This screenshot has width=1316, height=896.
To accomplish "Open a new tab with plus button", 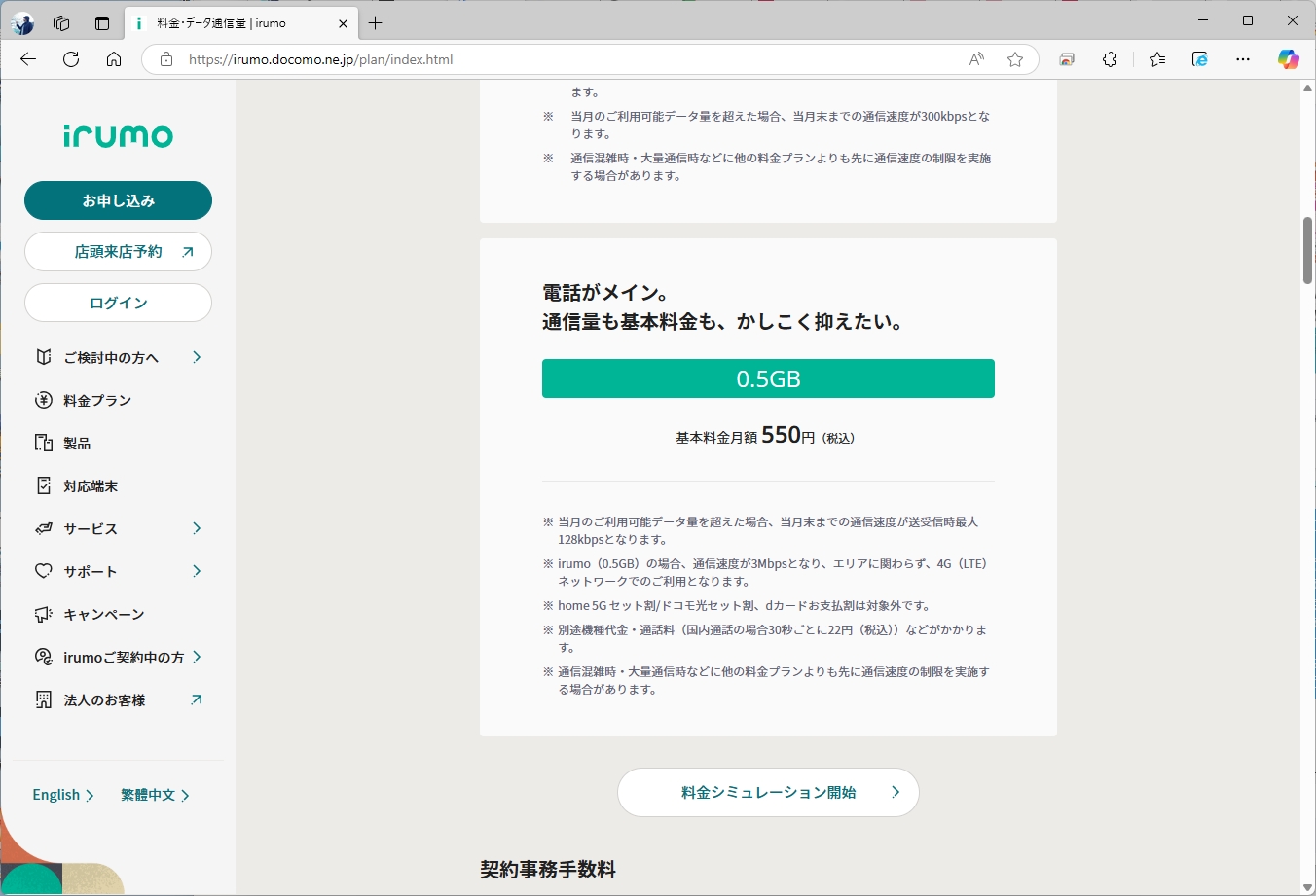I will (376, 22).
